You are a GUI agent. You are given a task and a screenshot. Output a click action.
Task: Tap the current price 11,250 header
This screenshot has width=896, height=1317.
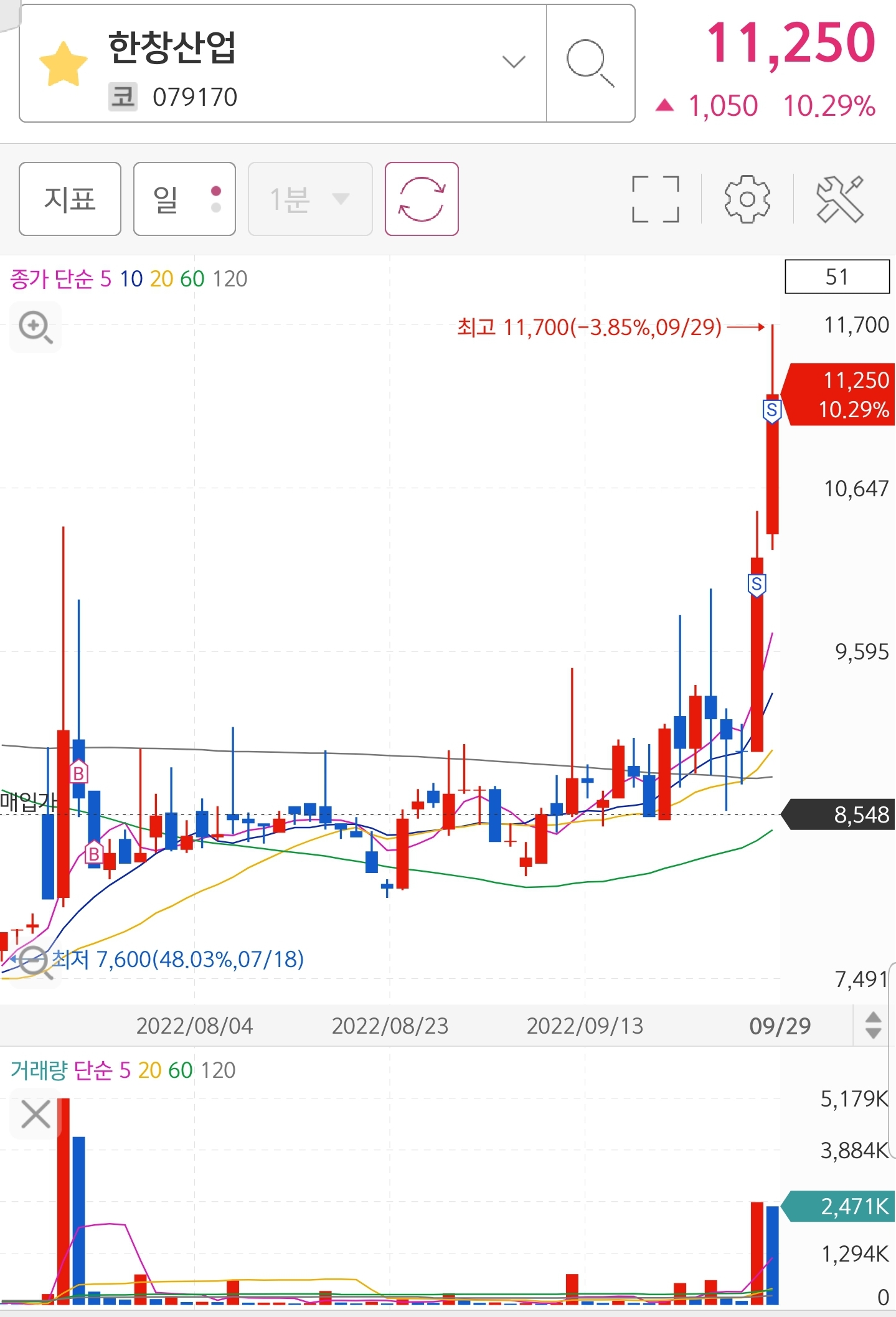(x=791, y=42)
